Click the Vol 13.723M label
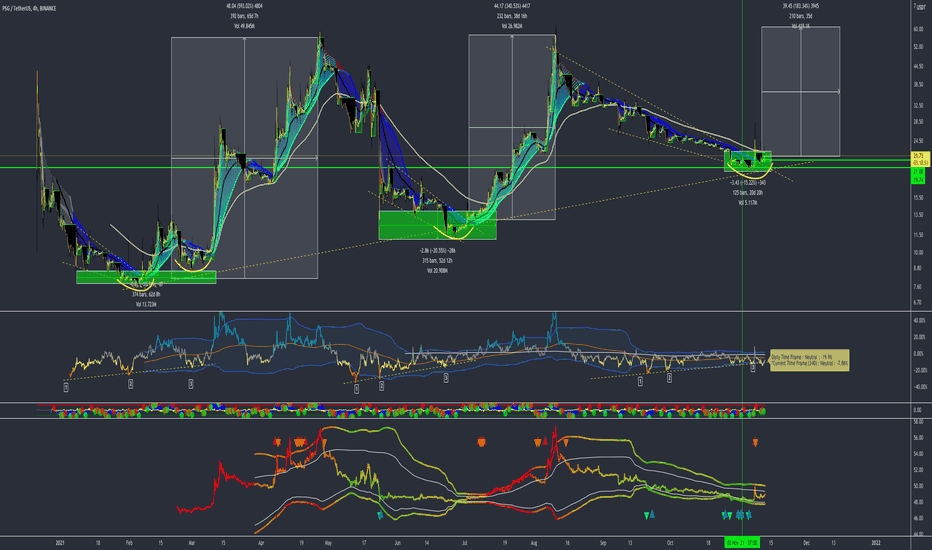 [146, 304]
